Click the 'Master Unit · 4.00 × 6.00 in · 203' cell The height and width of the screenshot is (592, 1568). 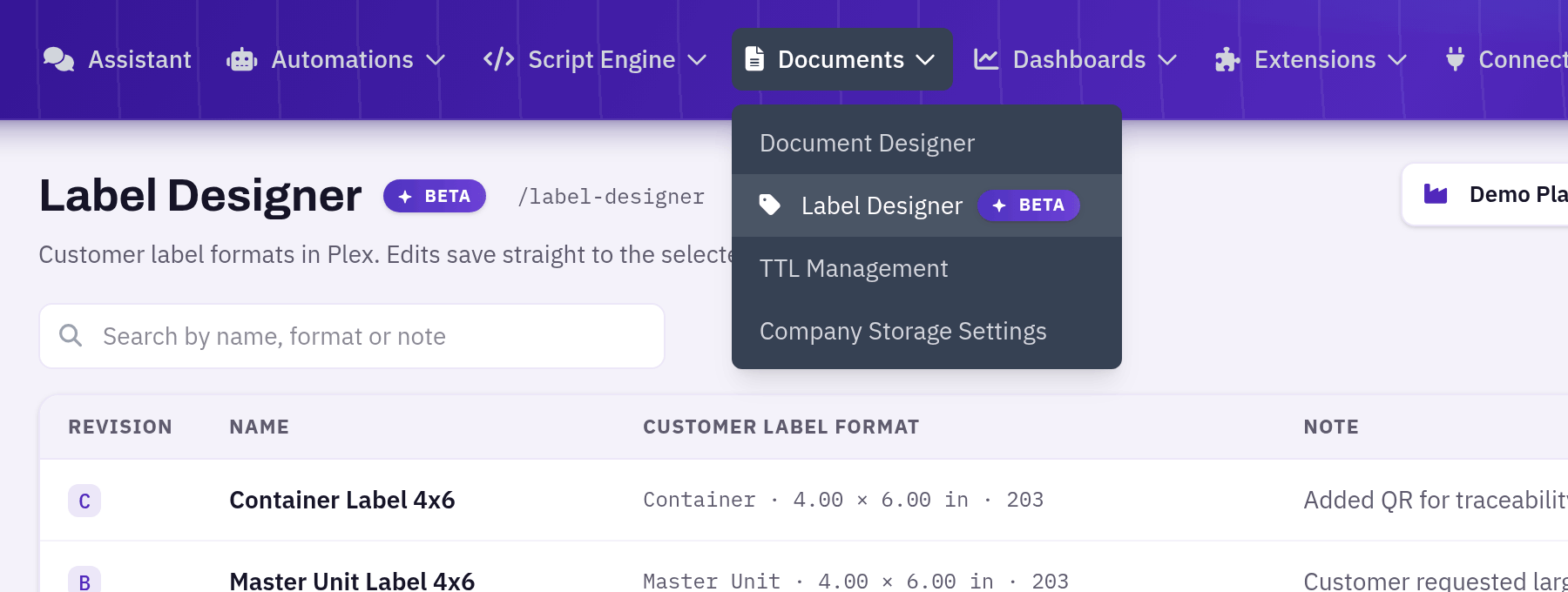point(855,581)
